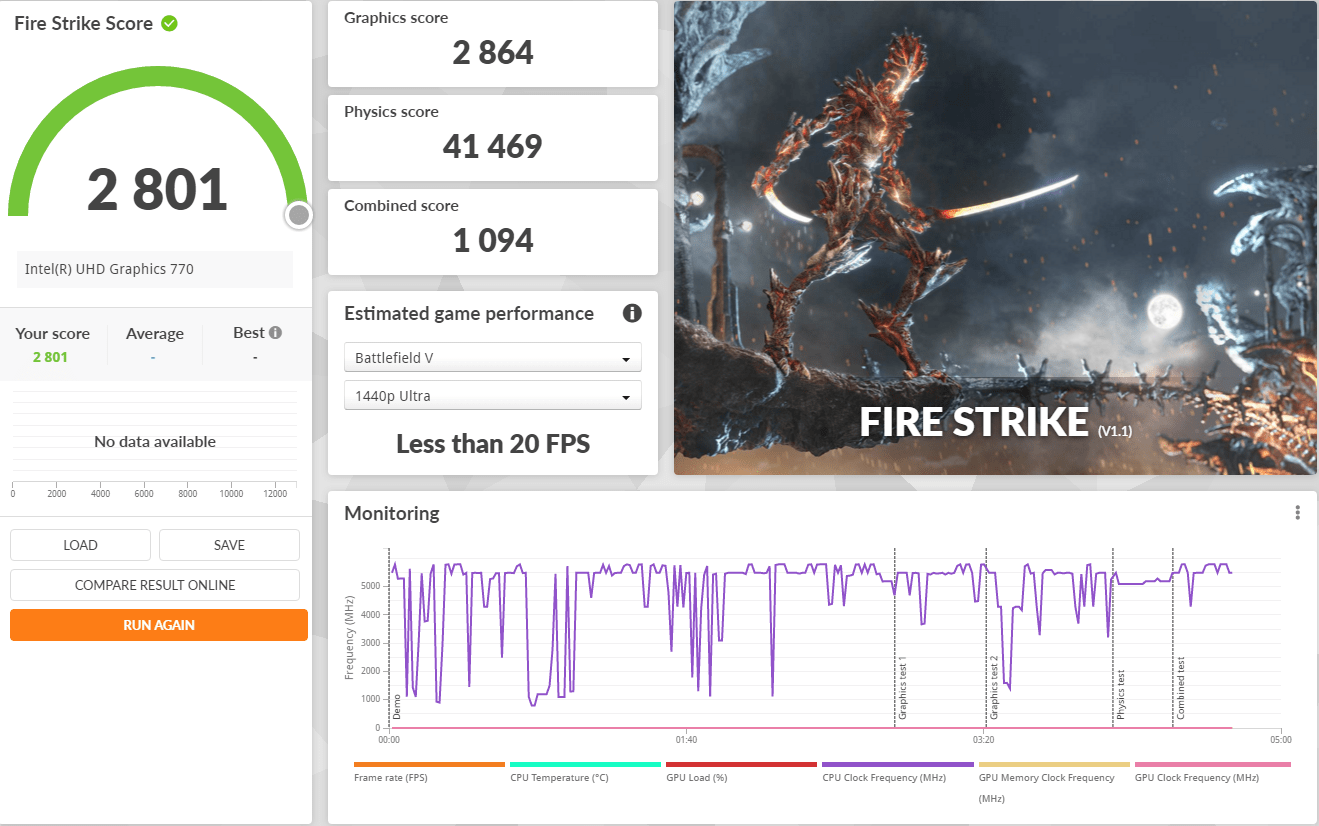Click the FIRE STRIKE title text on image
Screen dimensions: 1319x826
(x=974, y=423)
